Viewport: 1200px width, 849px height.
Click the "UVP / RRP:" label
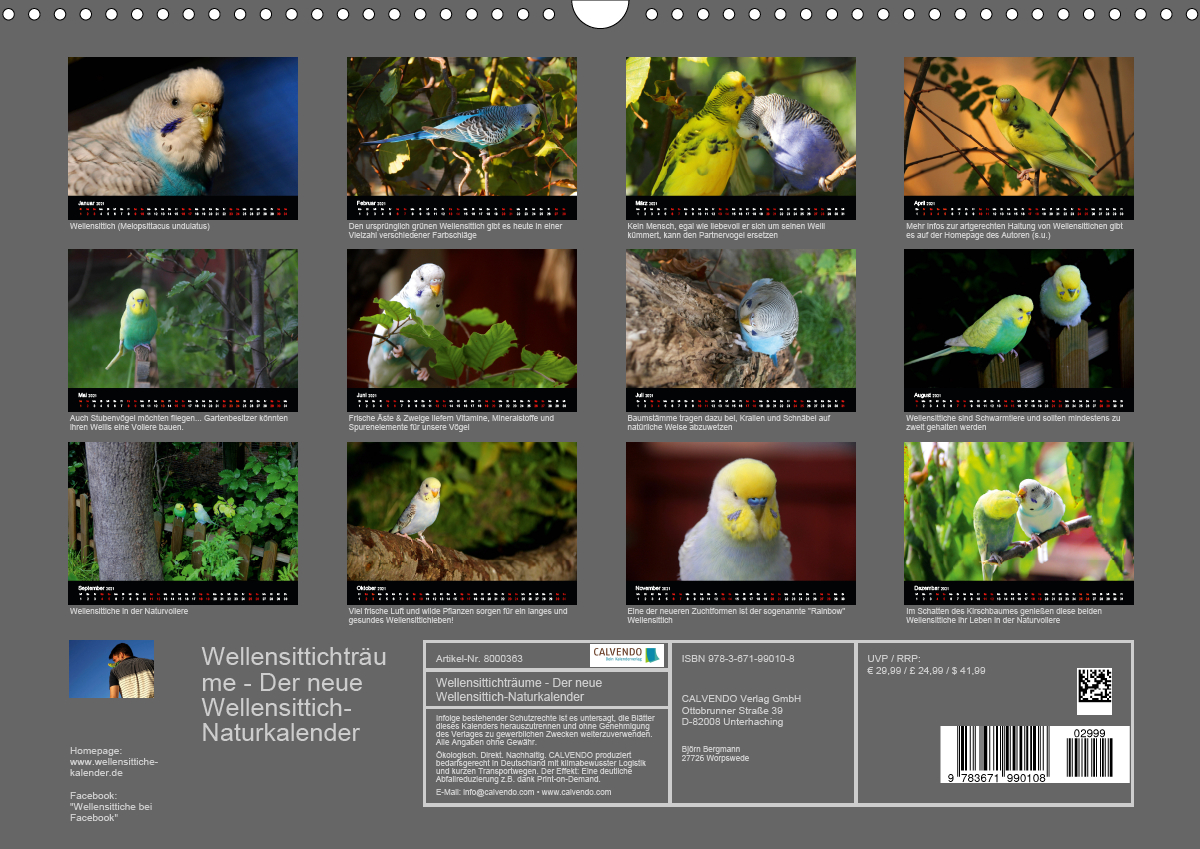coord(893,658)
